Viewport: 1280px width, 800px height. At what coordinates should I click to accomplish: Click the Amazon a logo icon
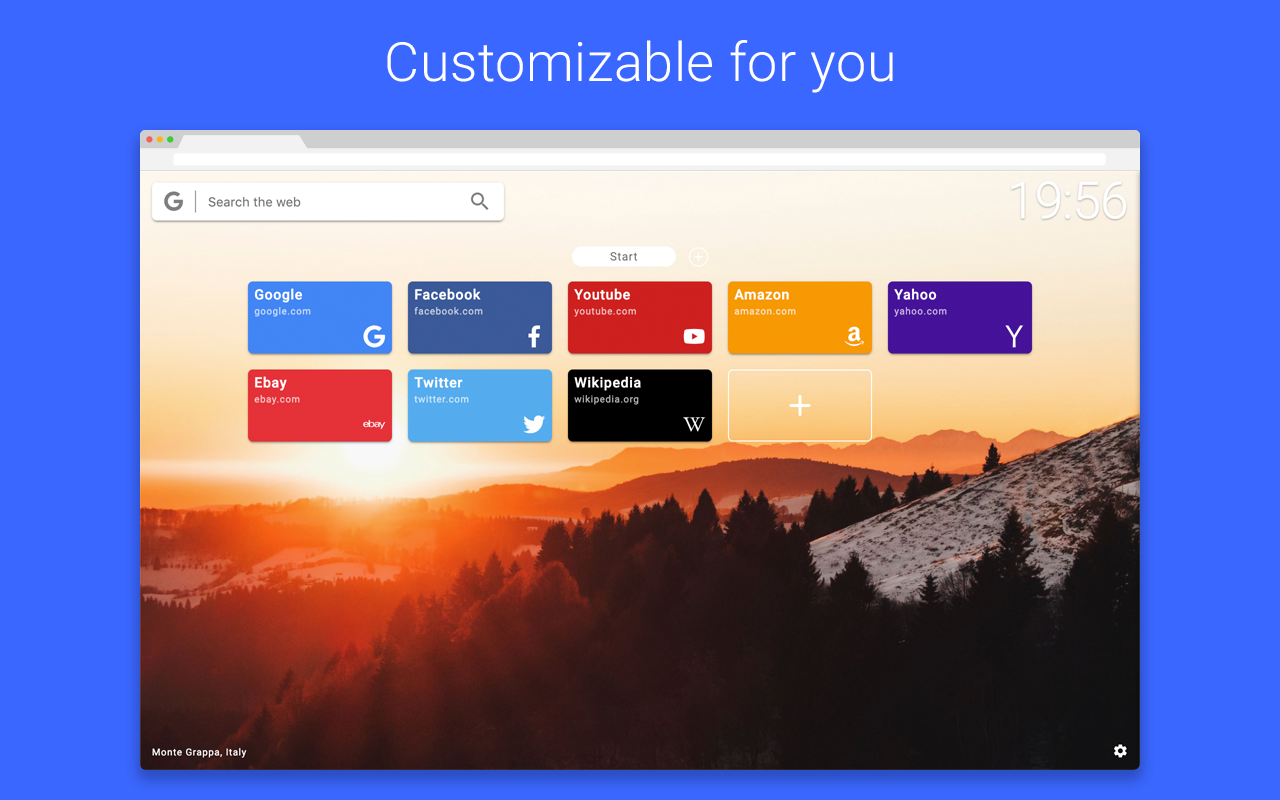854,337
